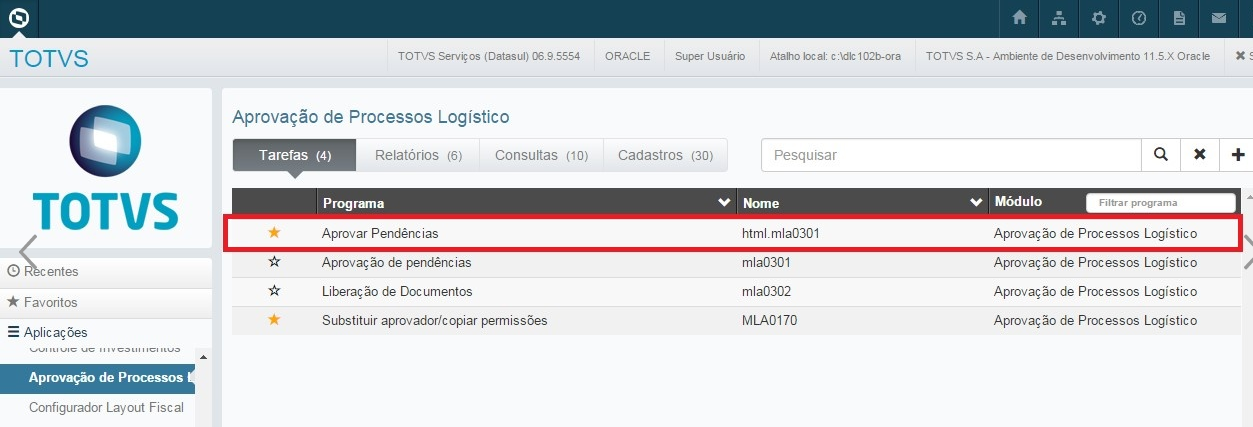Viewport: 1253px width, 427px height.
Task: Click the mla0302 name cell
Action: click(x=766, y=291)
